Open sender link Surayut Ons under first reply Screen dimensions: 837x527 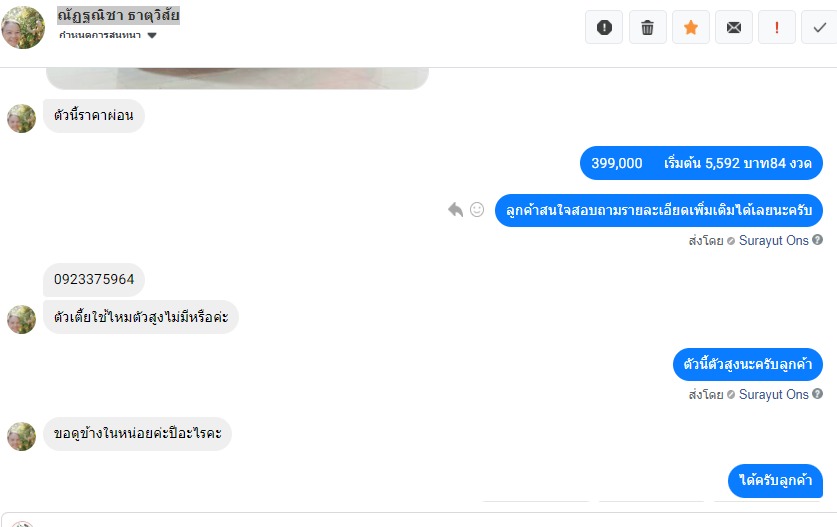(773, 240)
